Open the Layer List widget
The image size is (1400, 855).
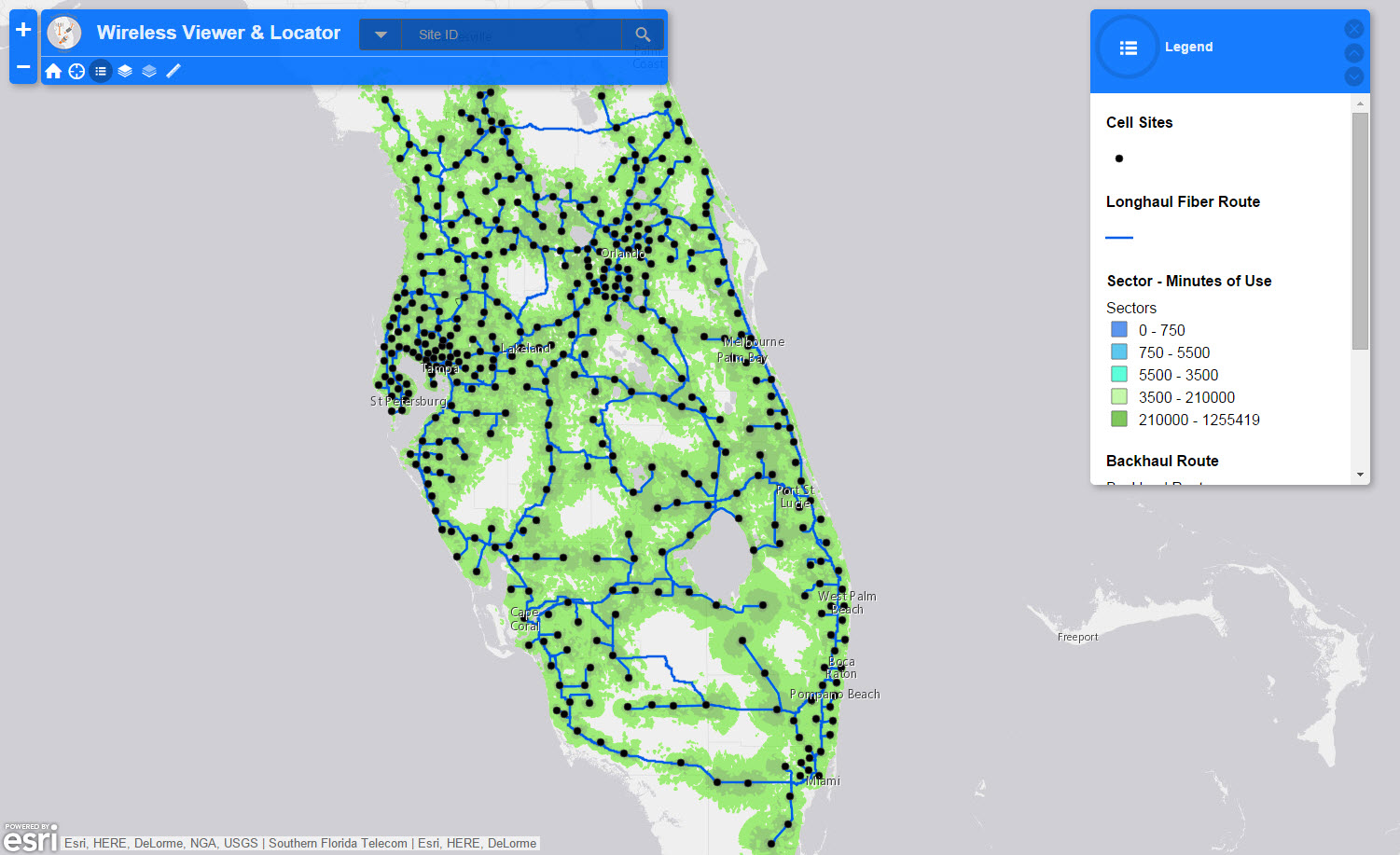[125, 71]
